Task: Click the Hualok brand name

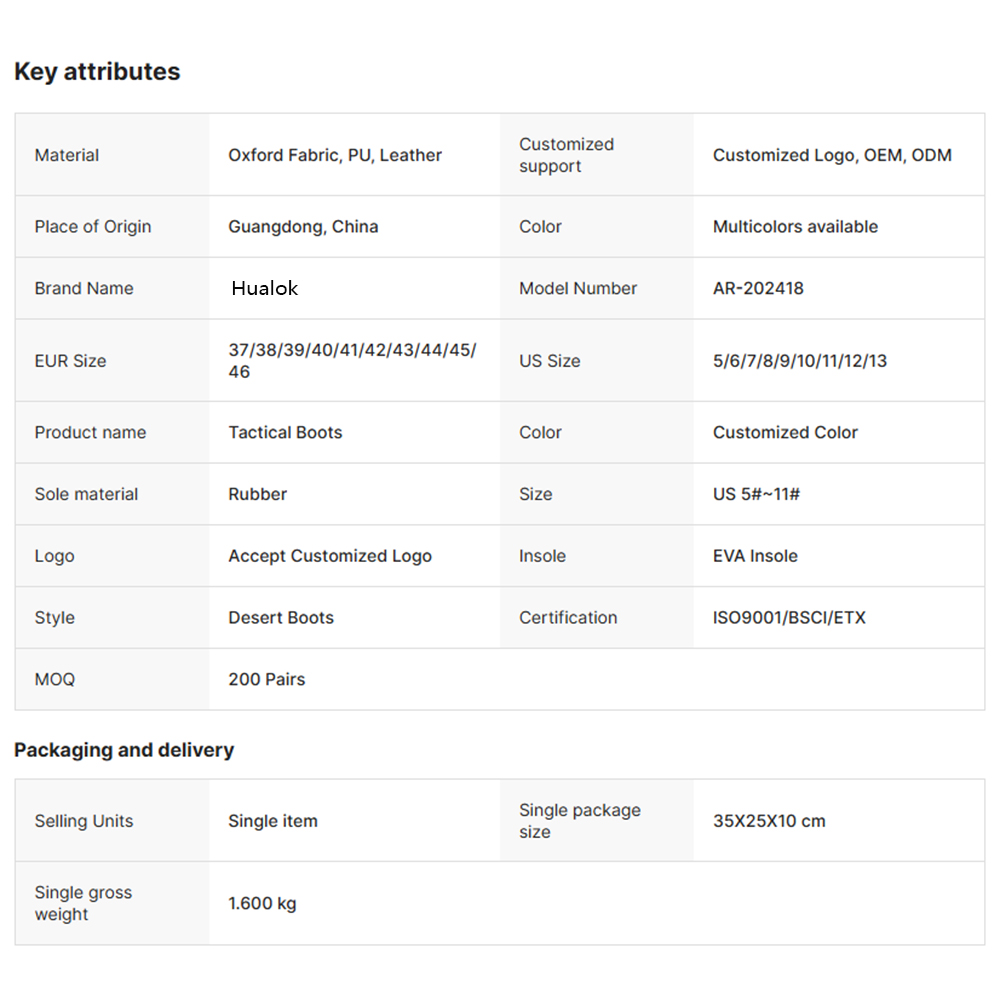Action: point(265,289)
